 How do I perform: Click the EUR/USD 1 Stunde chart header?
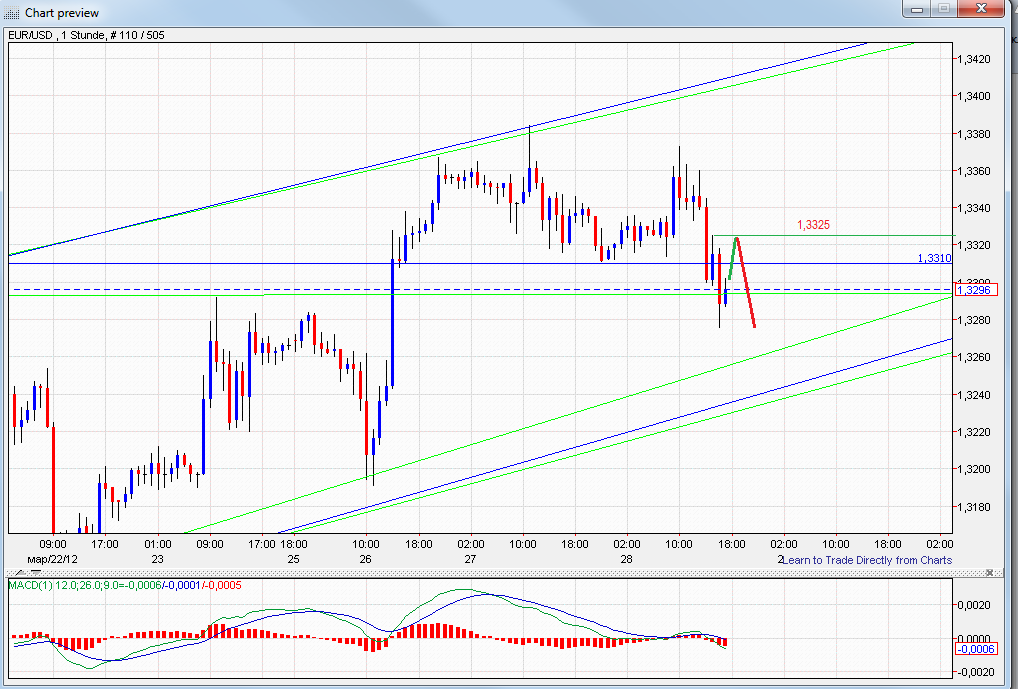click(86, 35)
